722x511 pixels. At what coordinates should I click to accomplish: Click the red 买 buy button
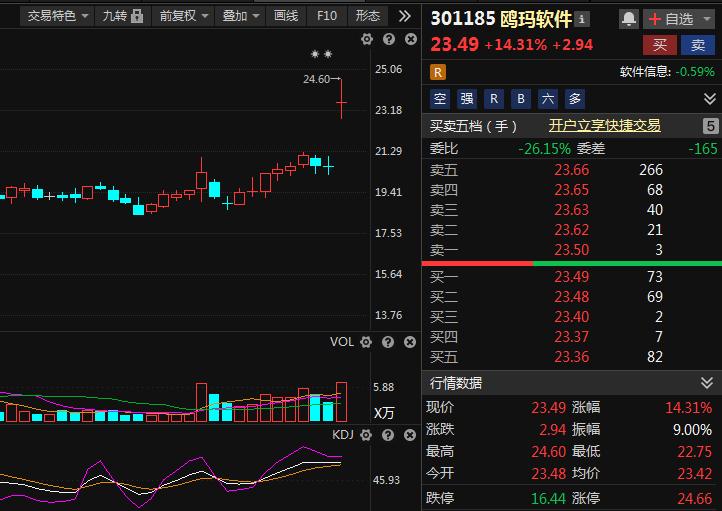tap(660, 45)
